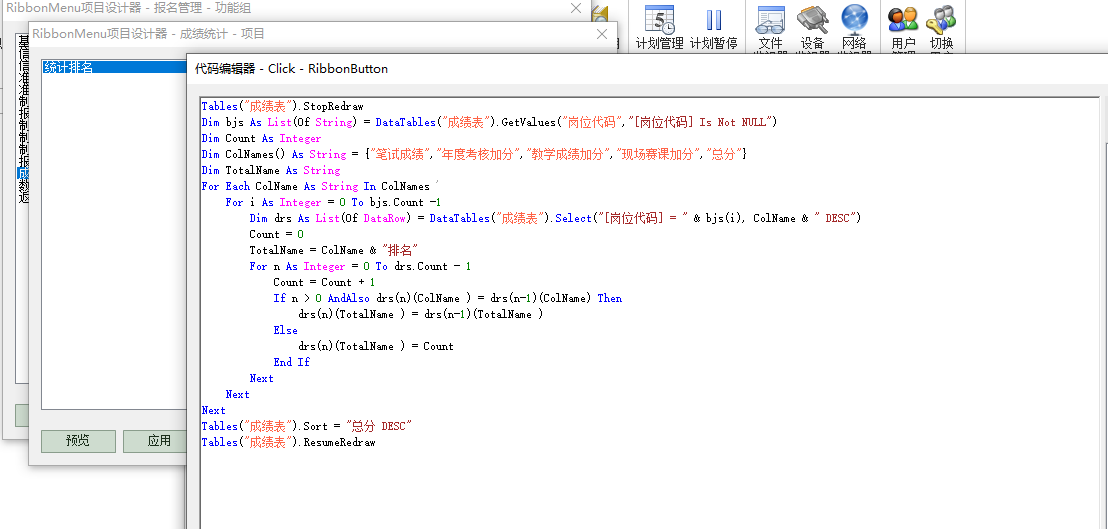Open the 设备监视器 device monitor icon
Screen dimensions: 1108x529
(x=812, y=27)
